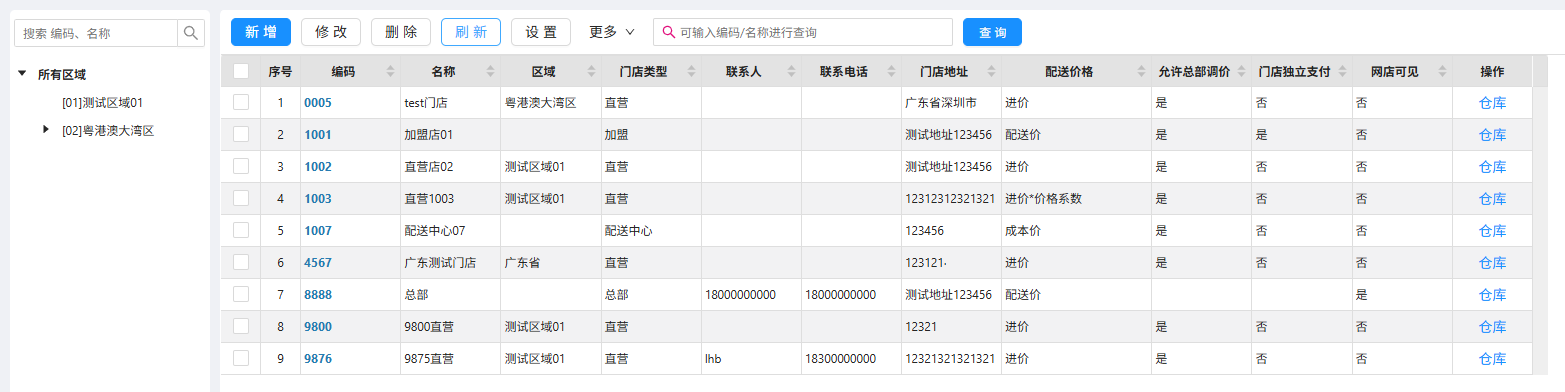Open store code link 8888

pyautogui.click(x=318, y=295)
